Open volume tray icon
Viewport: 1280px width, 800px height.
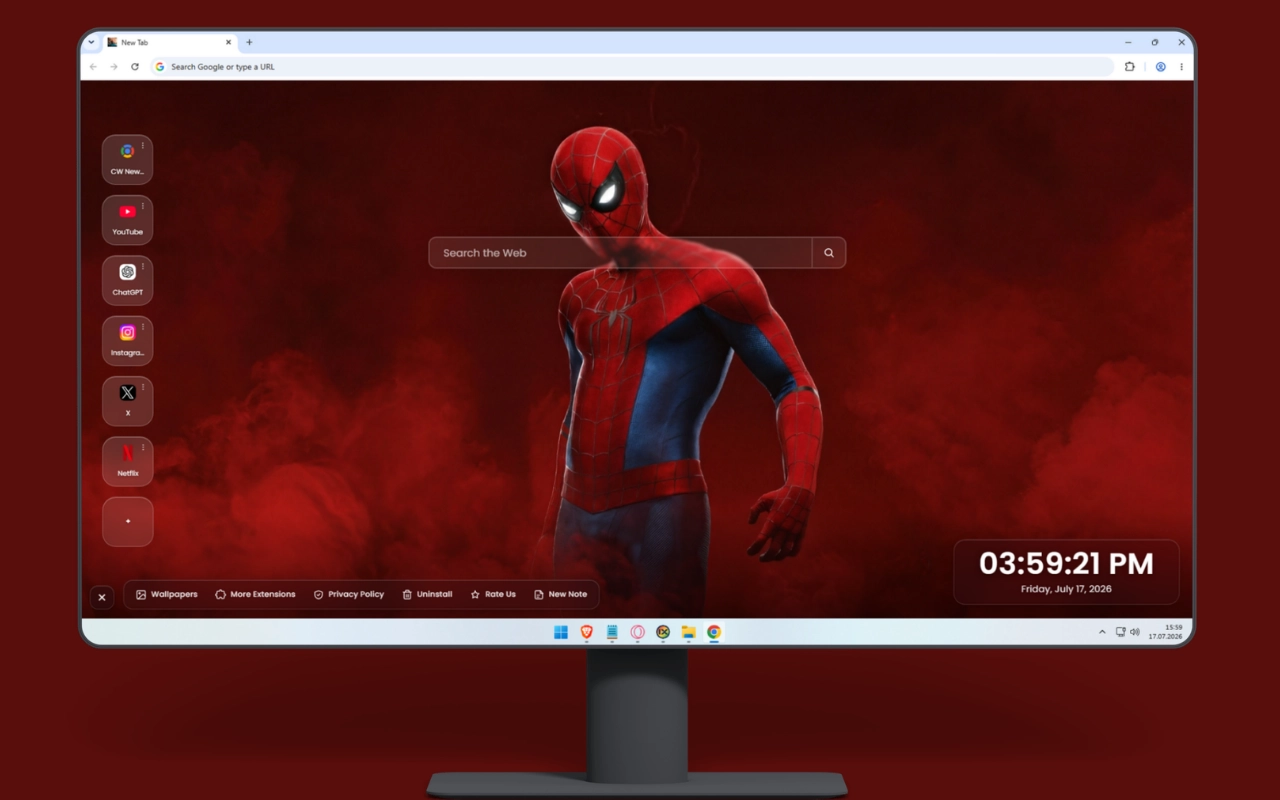click(x=1135, y=632)
